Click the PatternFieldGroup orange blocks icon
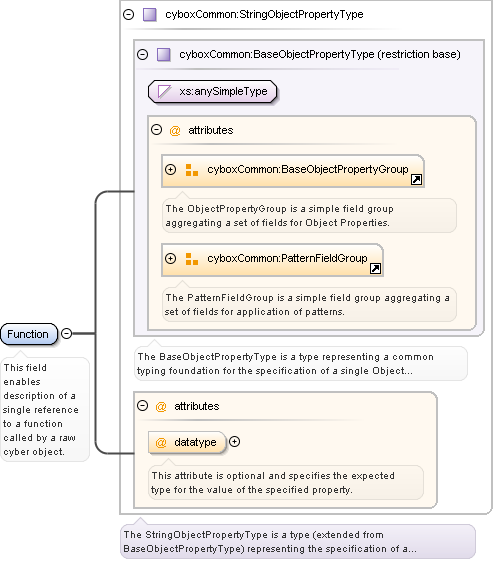This screenshot has height=562, width=494. 192,258
